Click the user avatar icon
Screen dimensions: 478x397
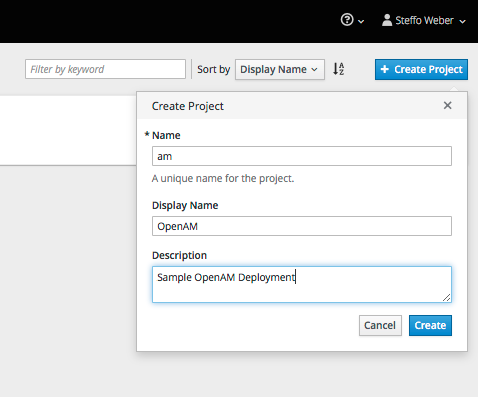pyautogui.click(x=387, y=20)
